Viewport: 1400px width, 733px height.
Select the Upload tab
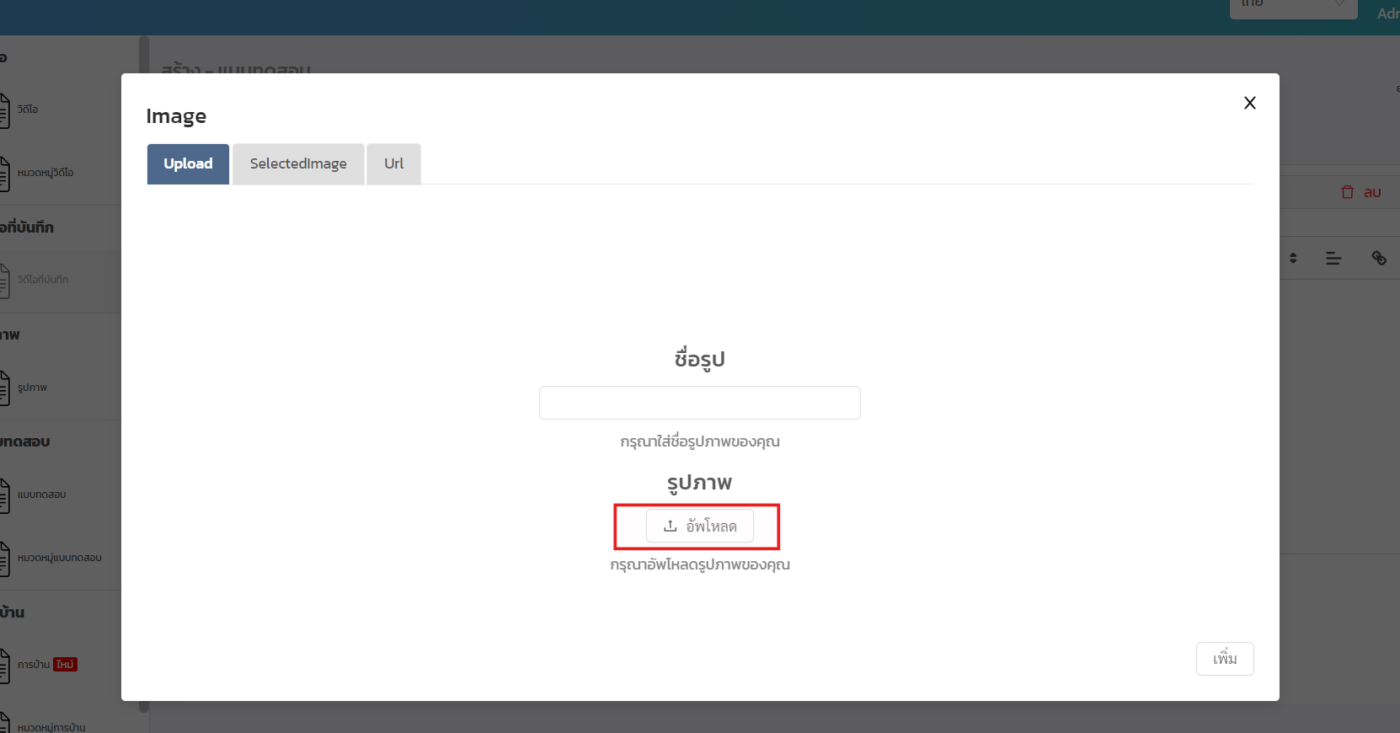tap(188, 164)
